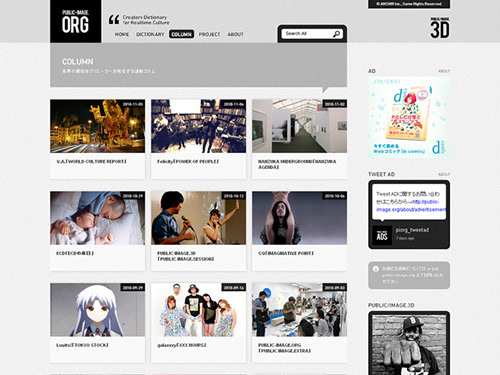Click the info icon in grey notice box

(376, 269)
